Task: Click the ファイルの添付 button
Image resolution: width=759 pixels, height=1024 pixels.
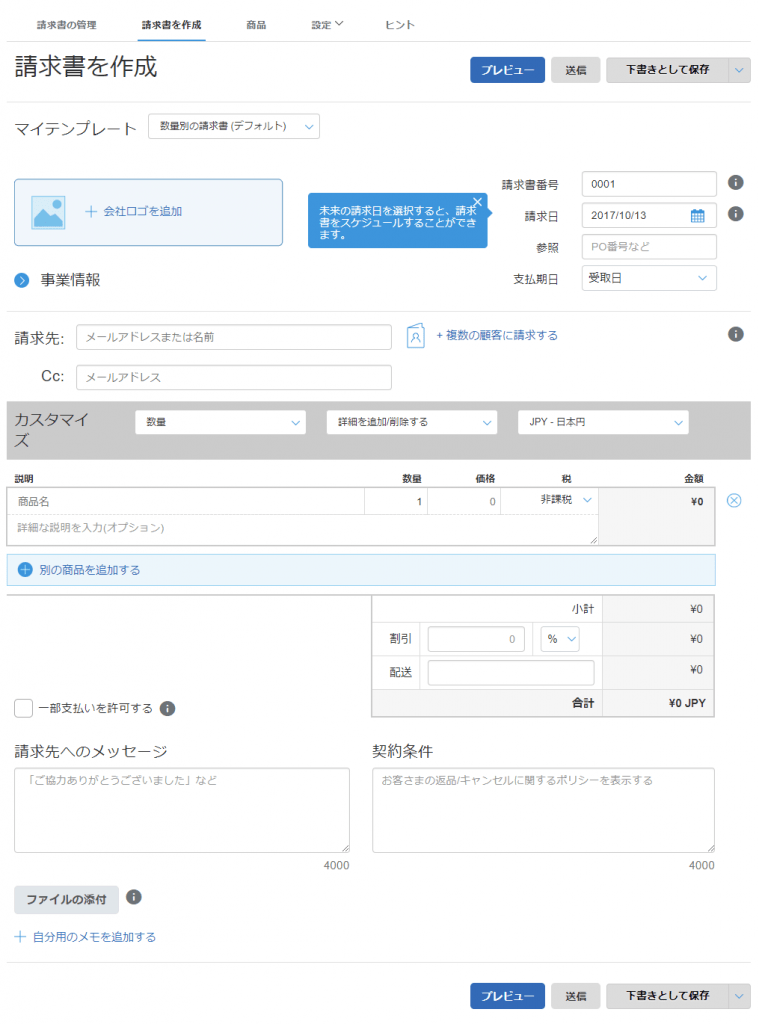Action: click(x=67, y=900)
